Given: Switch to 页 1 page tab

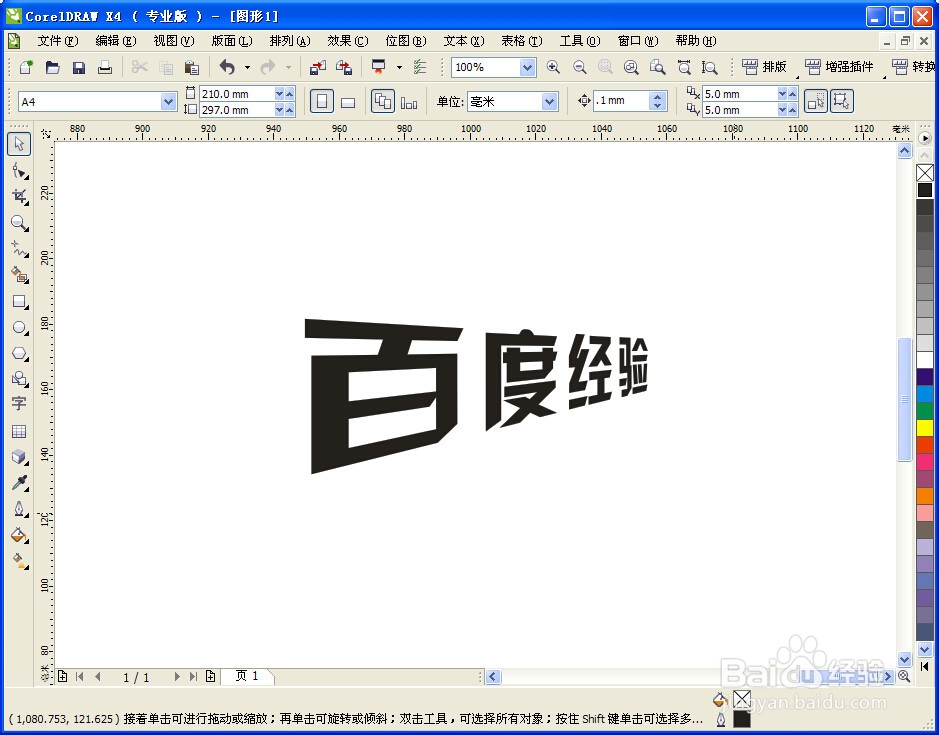Looking at the screenshot, I should pos(247,676).
